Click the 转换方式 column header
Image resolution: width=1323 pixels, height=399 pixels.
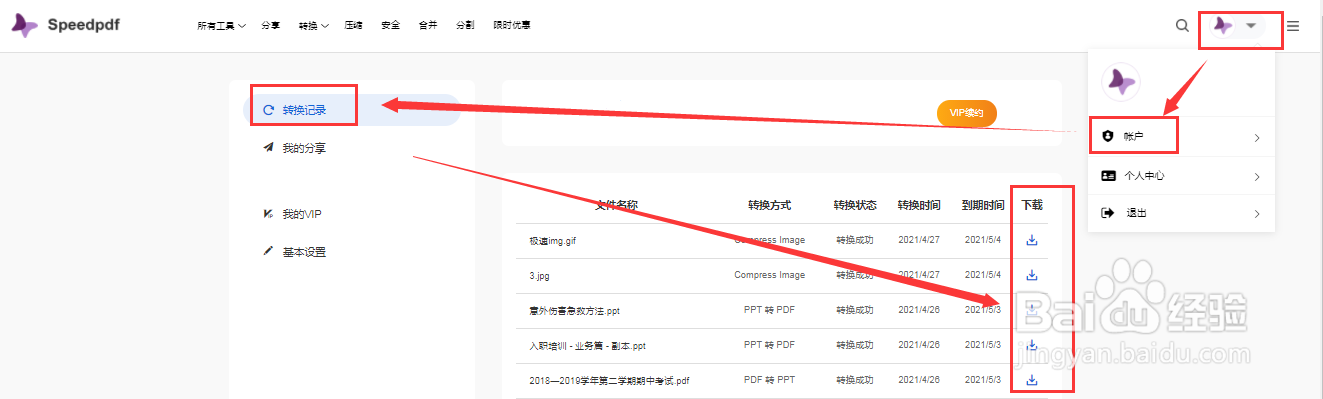[769, 205]
